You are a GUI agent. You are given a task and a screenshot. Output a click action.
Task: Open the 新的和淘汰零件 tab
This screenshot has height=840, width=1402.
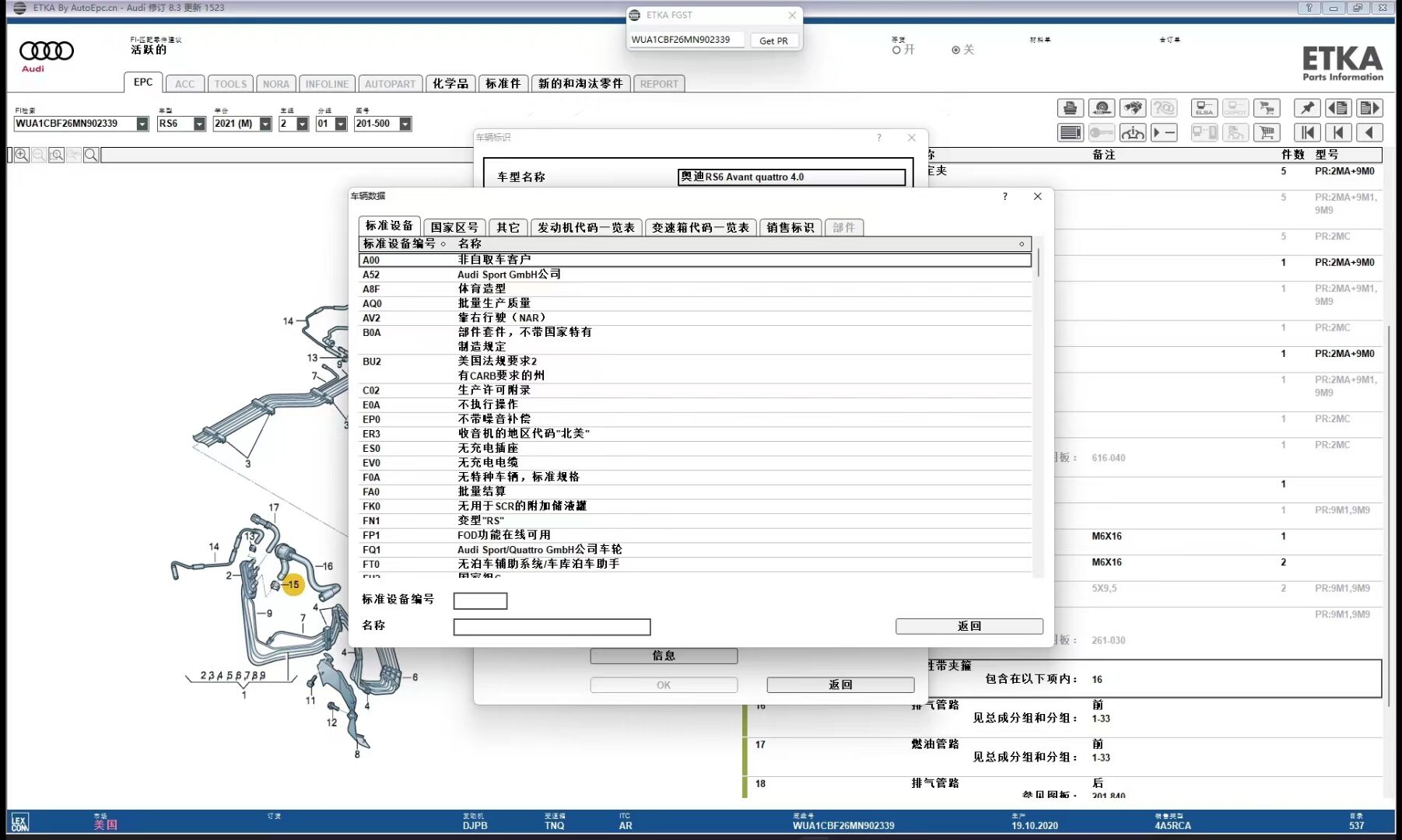click(580, 84)
